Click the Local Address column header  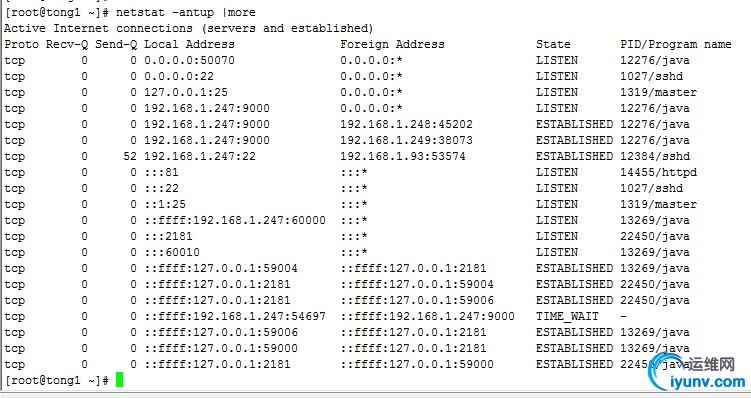pos(189,45)
